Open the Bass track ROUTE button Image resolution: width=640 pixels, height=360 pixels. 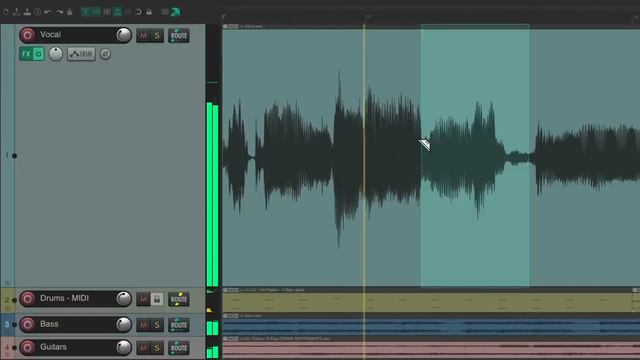pos(179,325)
